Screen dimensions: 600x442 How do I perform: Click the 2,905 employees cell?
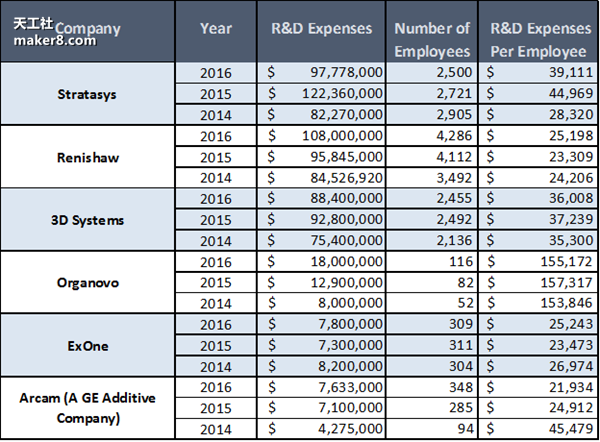432,114
